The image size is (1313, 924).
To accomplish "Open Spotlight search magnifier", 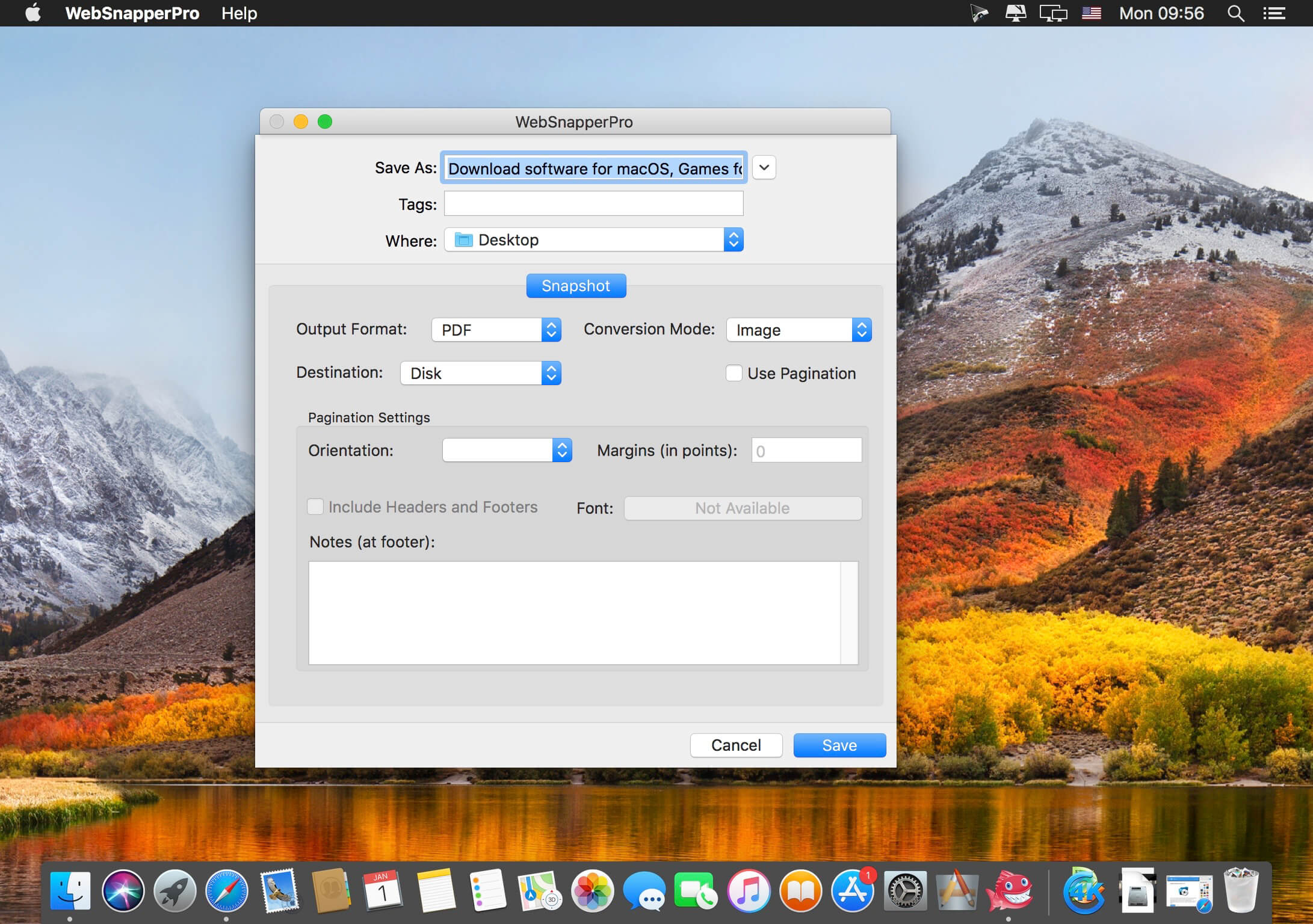I will click(x=1235, y=13).
